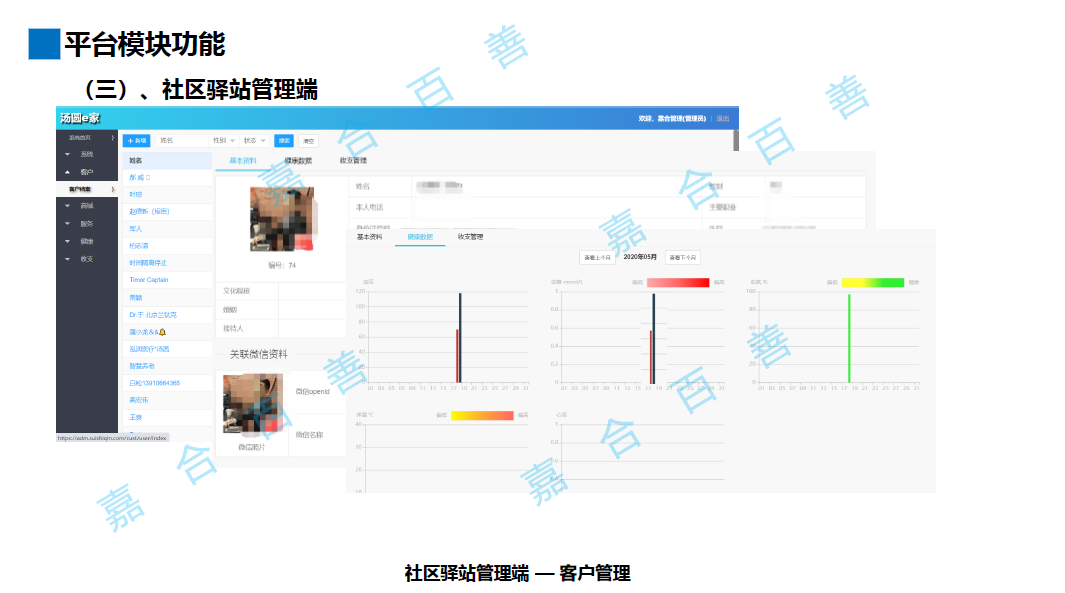Click the blue 新增 add button
Screen dimensions: 1065x593
(x=136, y=141)
